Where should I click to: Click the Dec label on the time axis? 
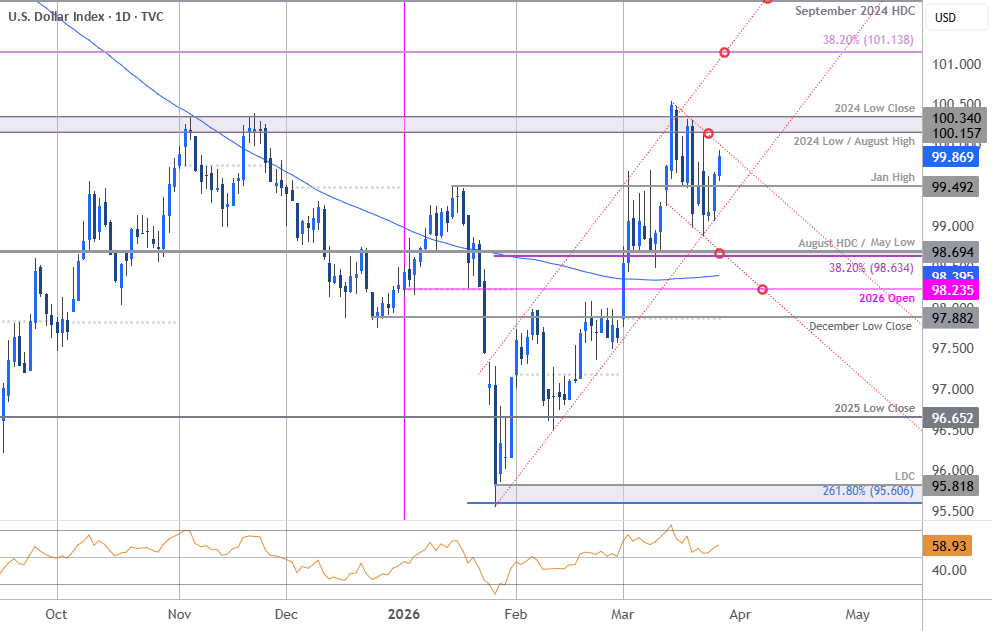point(286,615)
